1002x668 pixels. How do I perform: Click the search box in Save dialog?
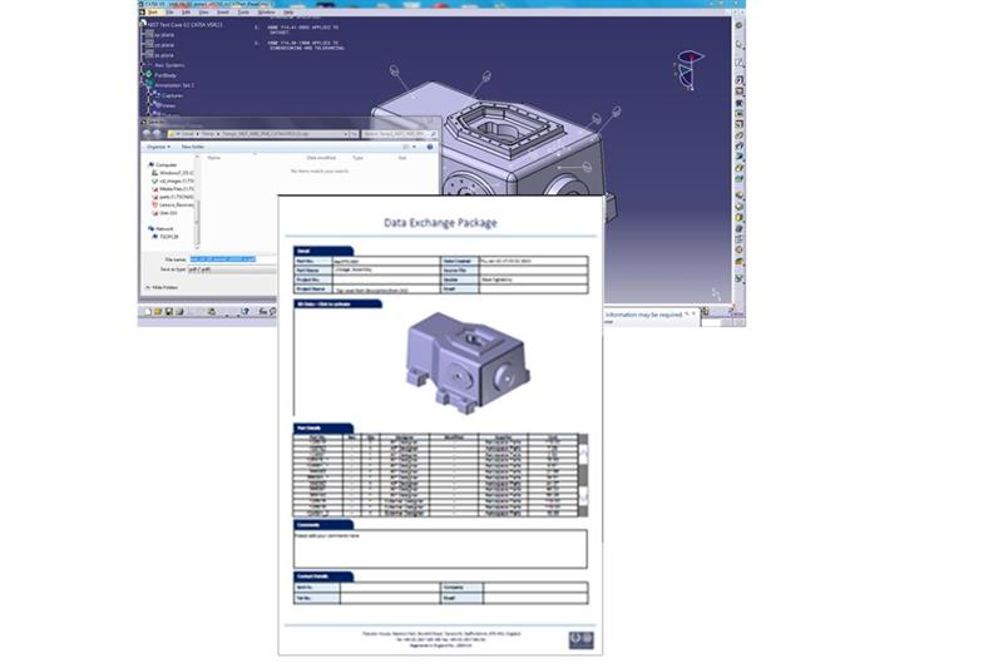pyautogui.click(x=399, y=134)
